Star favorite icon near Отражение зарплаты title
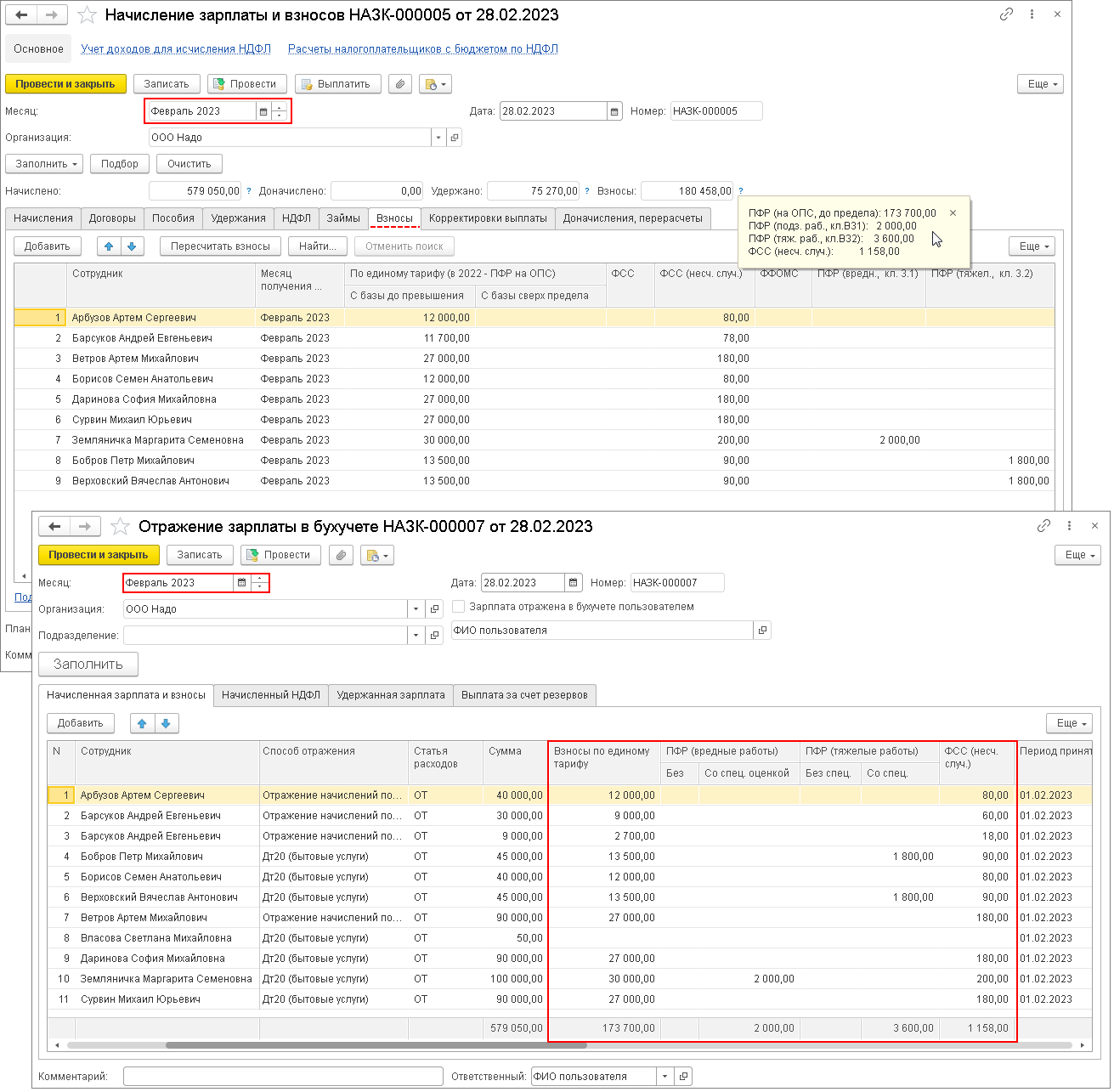 (x=121, y=527)
